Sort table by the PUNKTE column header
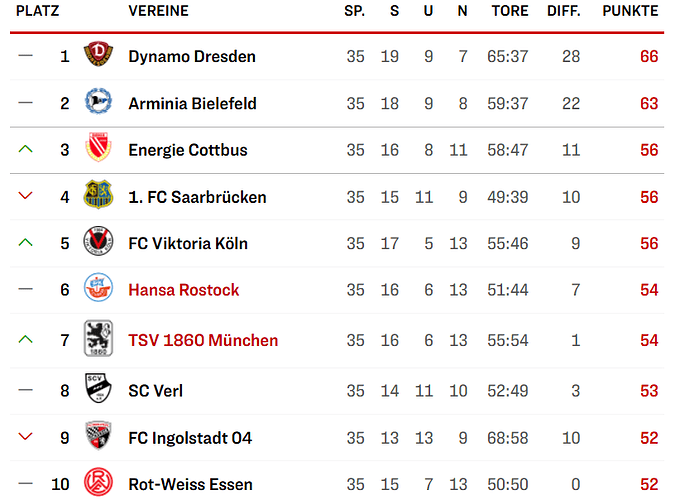 (x=630, y=11)
